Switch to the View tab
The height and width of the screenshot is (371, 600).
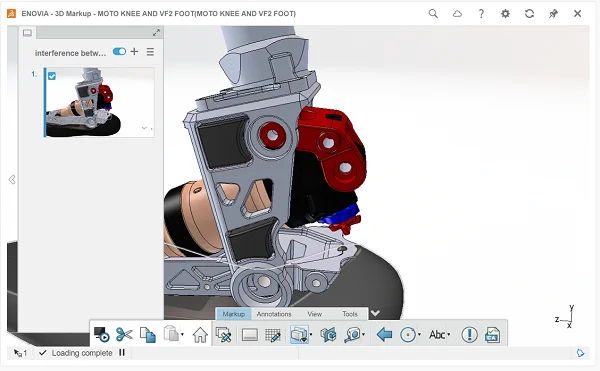(x=315, y=314)
